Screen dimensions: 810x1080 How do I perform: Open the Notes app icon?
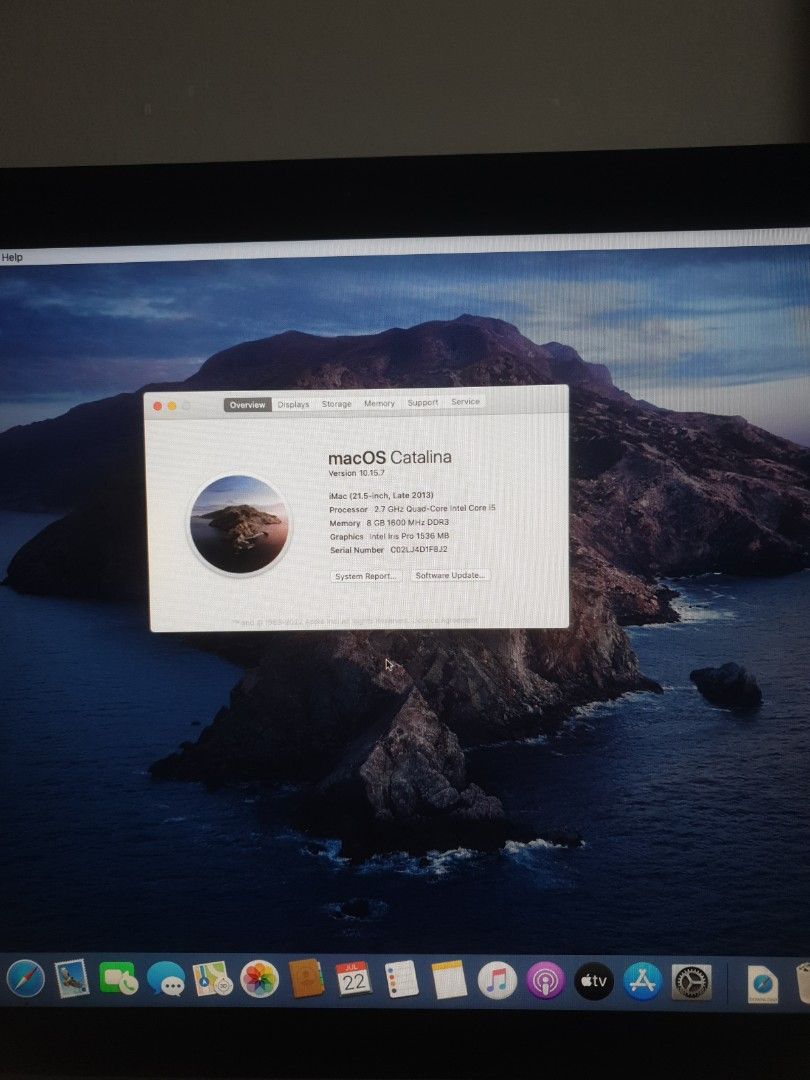449,980
